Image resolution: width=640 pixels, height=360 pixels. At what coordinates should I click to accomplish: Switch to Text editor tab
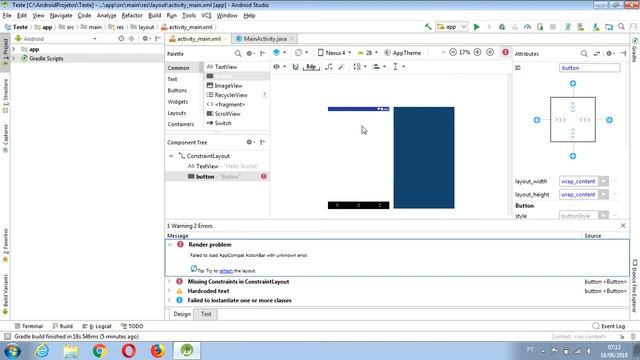(206, 314)
